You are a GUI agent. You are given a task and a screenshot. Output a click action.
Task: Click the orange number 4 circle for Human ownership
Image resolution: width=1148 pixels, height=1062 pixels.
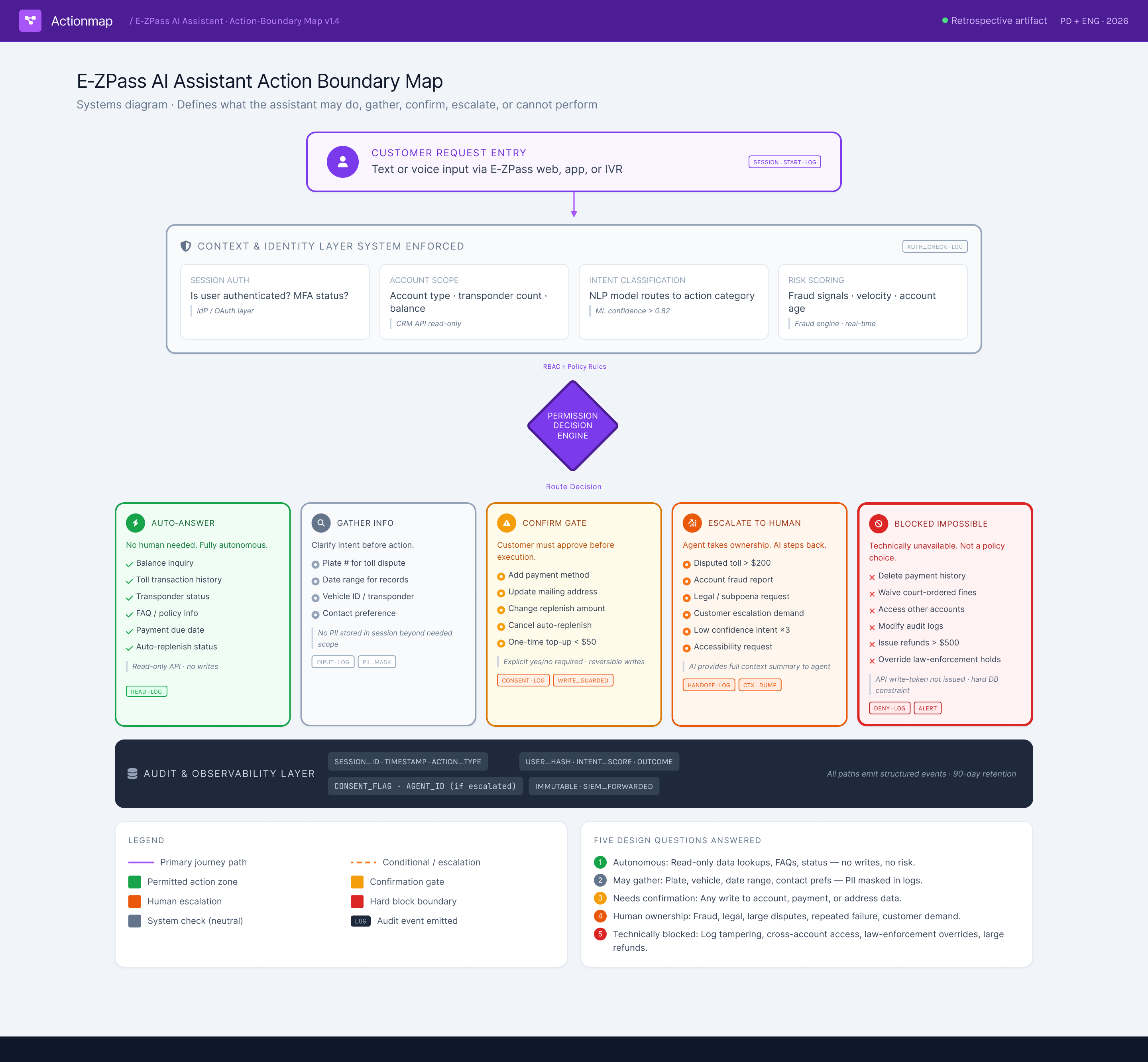(600, 916)
